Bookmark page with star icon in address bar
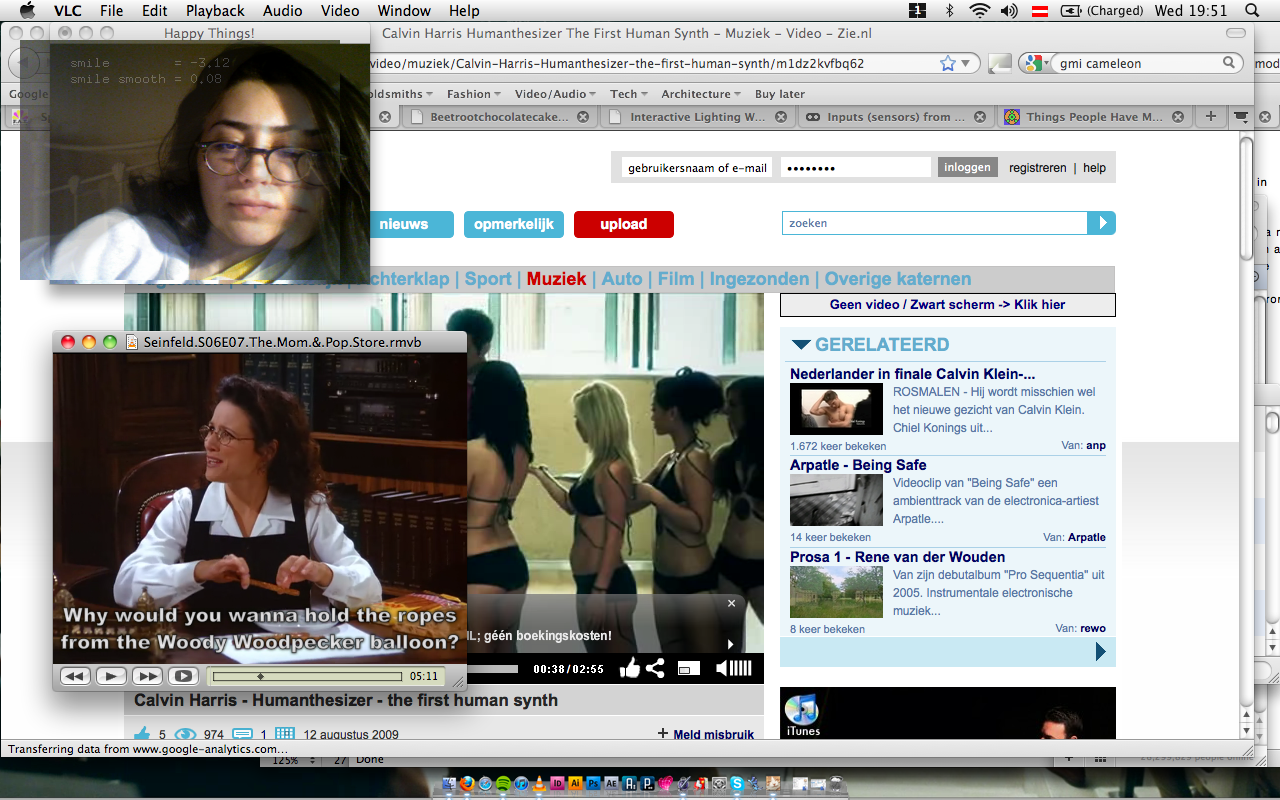The width and height of the screenshot is (1280, 800). coord(947,63)
